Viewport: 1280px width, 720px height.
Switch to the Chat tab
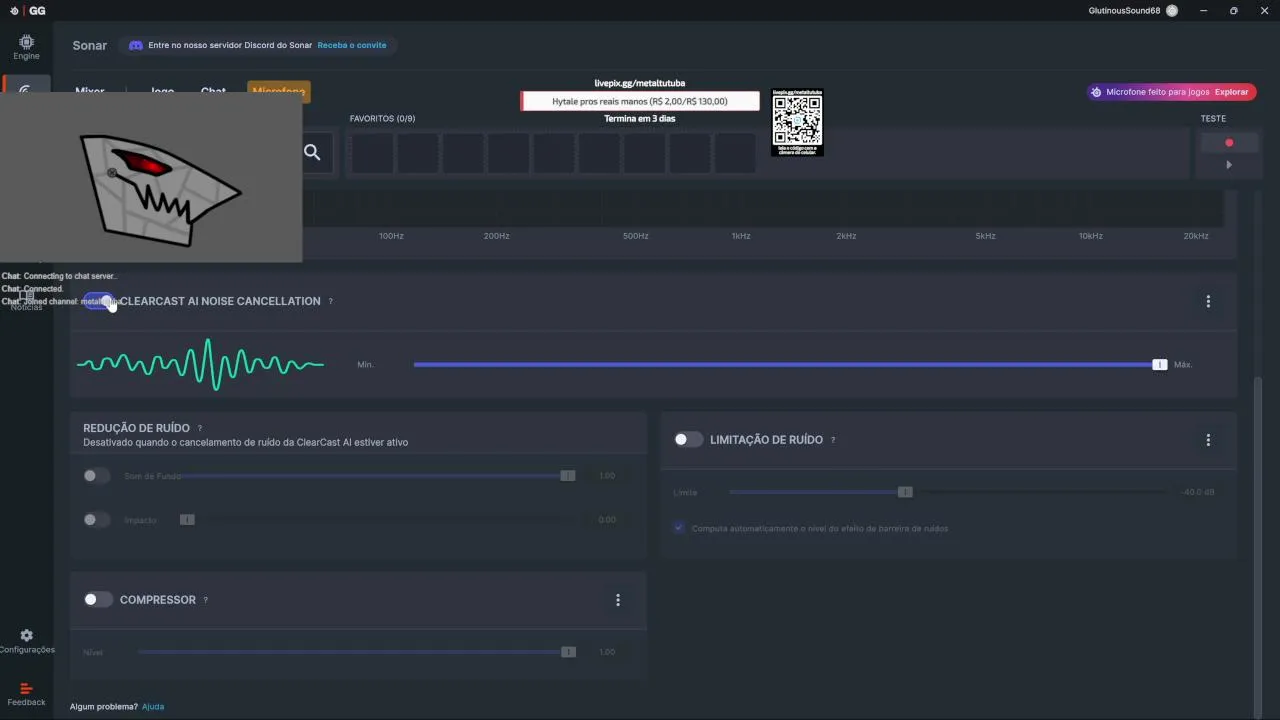(213, 91)
